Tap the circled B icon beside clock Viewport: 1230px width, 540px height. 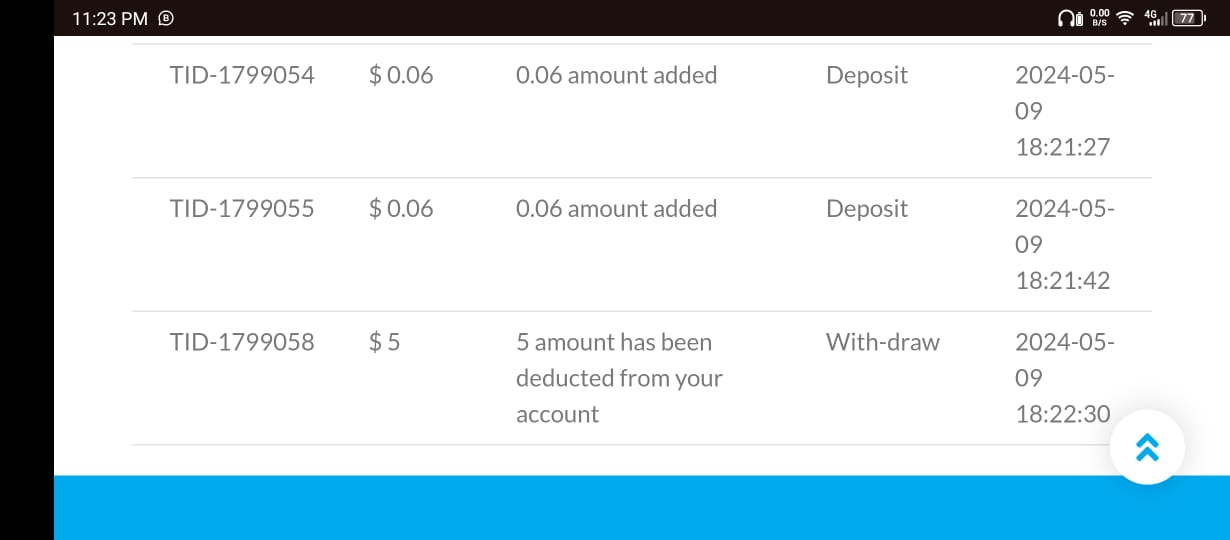[167, 18]
